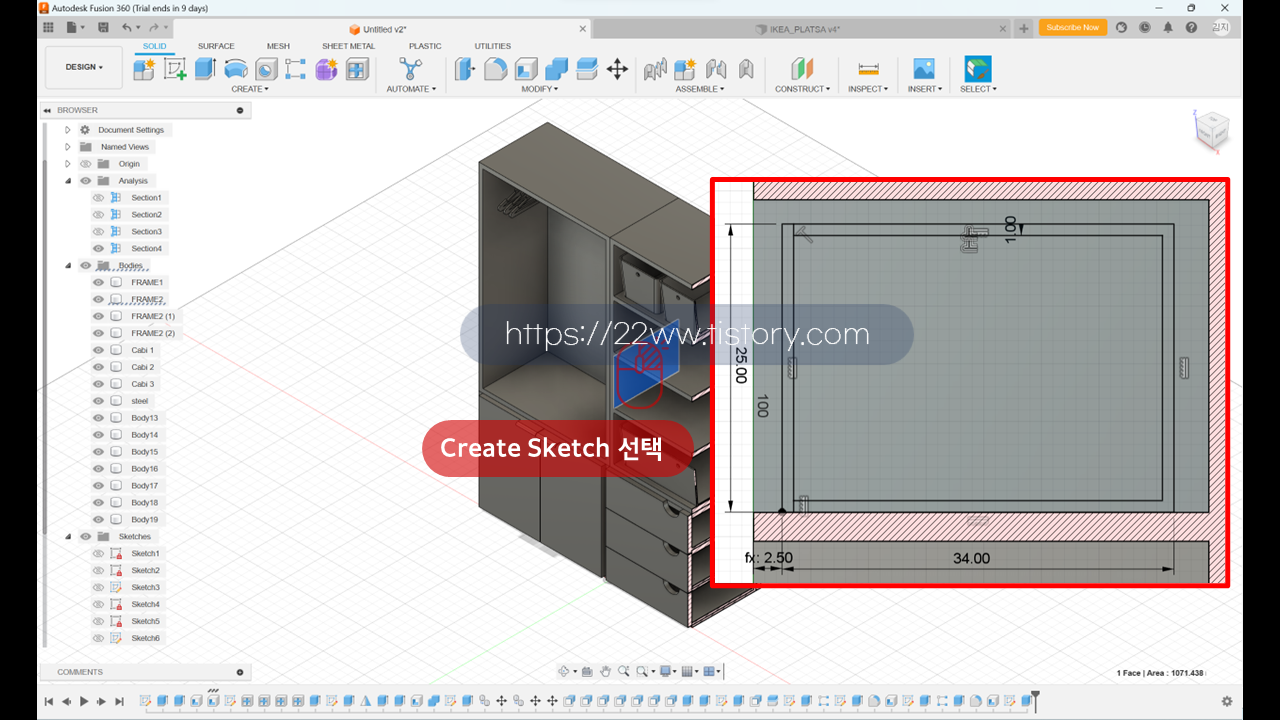Open the CREATE dropdown menu

pyautogui.click(x=250, y=89)
